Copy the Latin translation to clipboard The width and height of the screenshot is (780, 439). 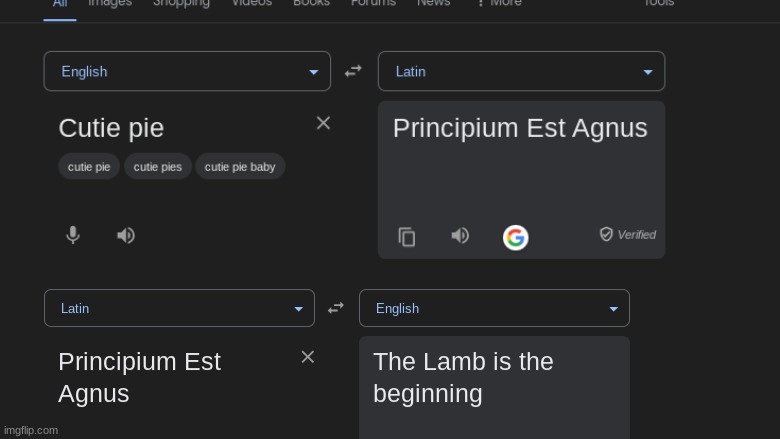coord(407,237)
